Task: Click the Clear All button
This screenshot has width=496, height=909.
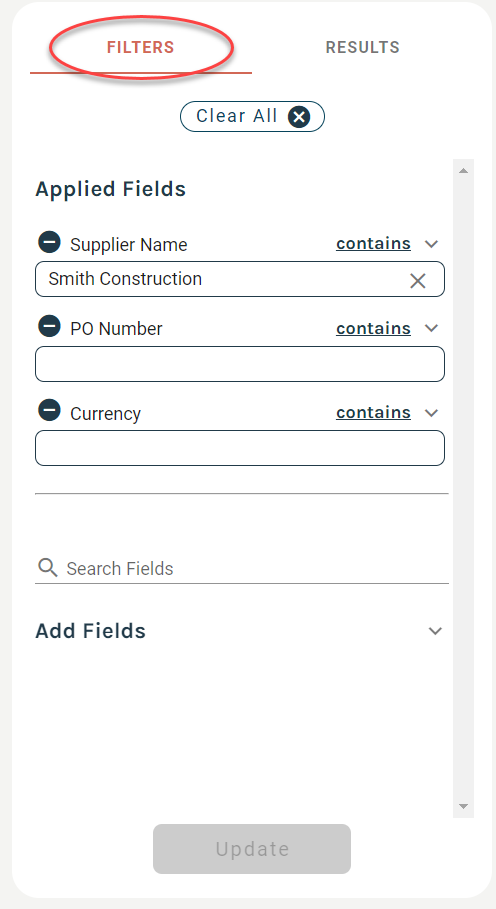Action: point(252,117)
